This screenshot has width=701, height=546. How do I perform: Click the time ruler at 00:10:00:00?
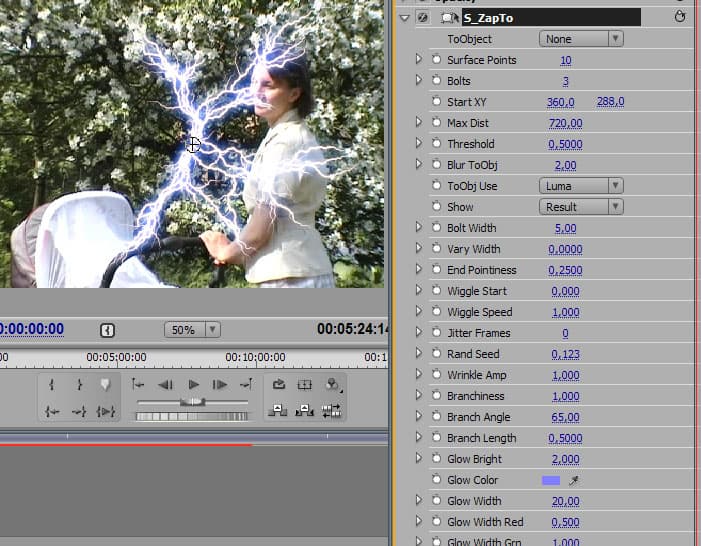click(255, 357)
